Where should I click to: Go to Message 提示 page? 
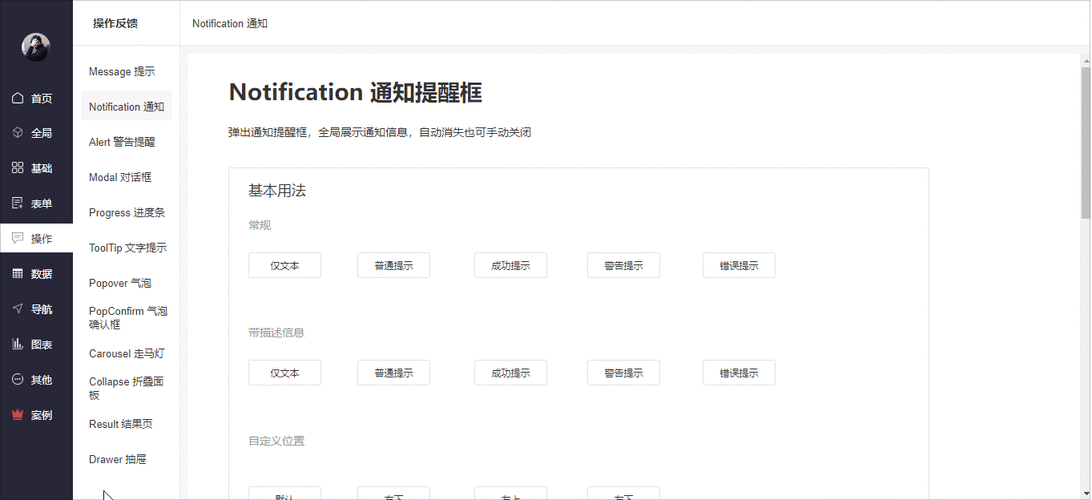126,71
